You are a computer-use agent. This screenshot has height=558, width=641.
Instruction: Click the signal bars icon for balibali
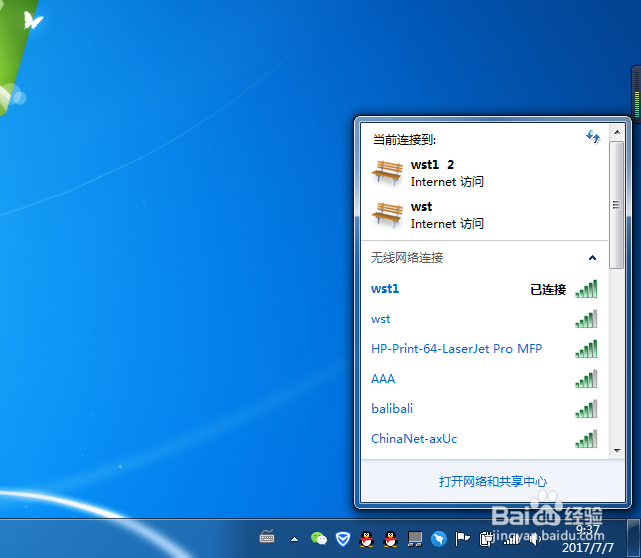pyautogui.click(x=586, y=409)
